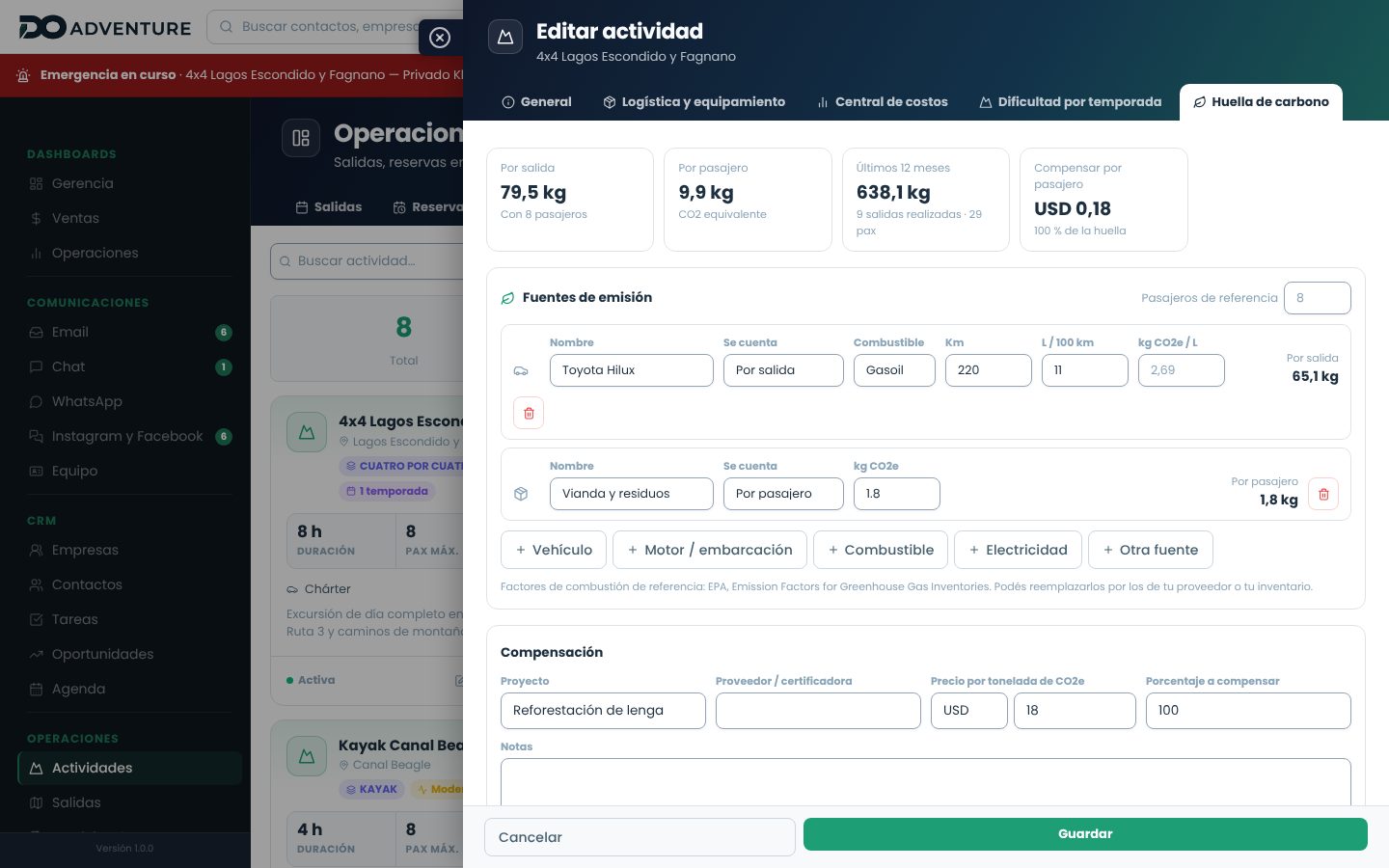The height and width of the screenshot is (868, 1389).
Task: Switch to the Logística y equipamiento tab
Action: click(694, 102)
